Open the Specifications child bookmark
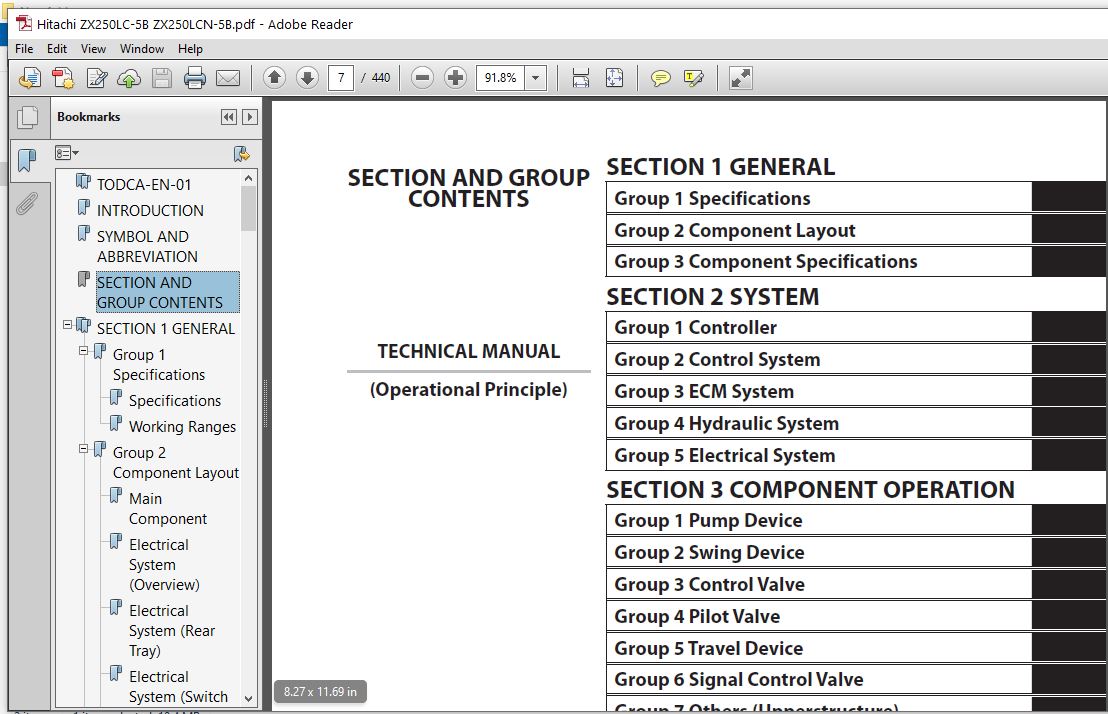 tap(175, 401)
